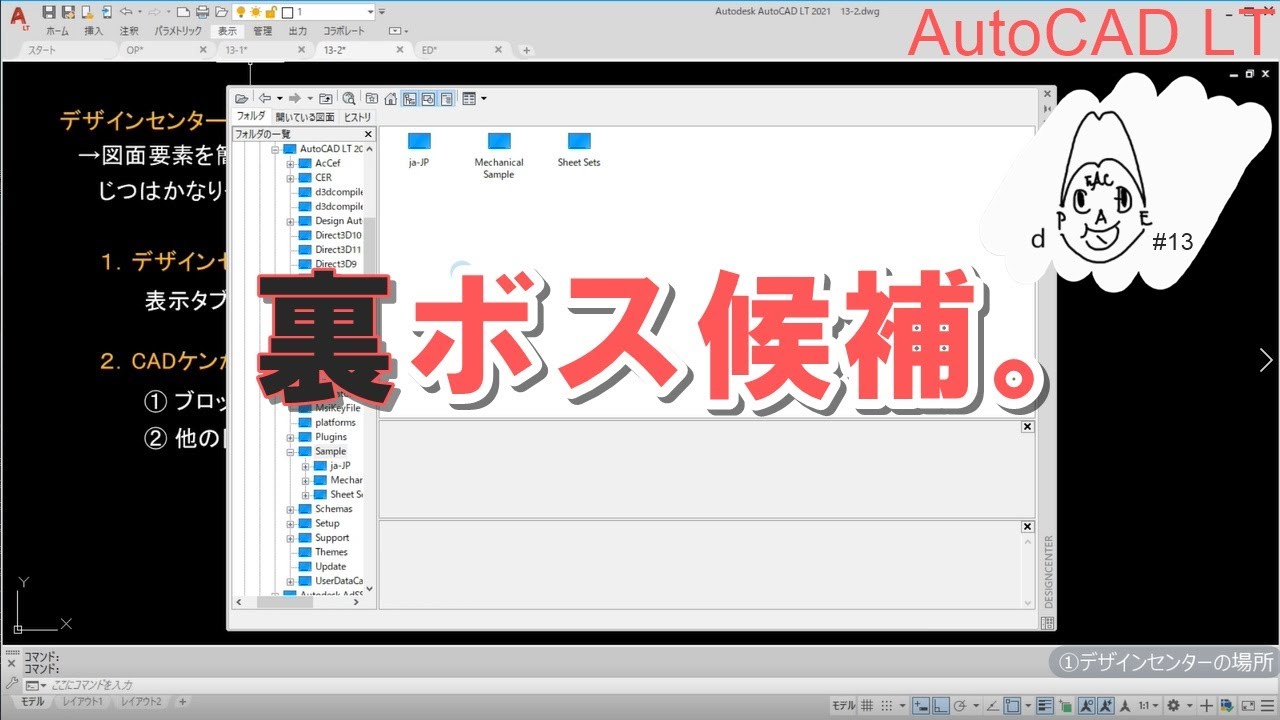Open the AutoCAD LT application menu

(18, 17)
